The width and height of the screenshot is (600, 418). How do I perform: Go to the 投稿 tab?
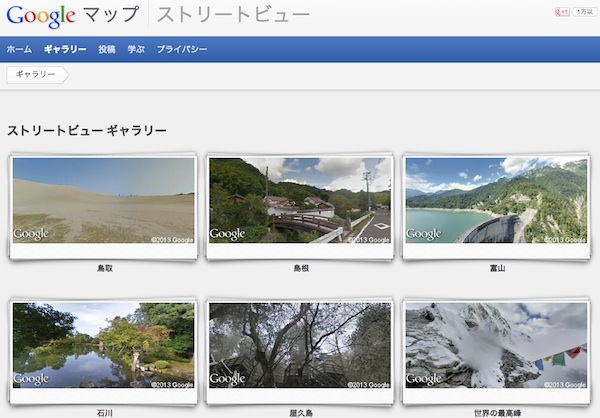107,49
